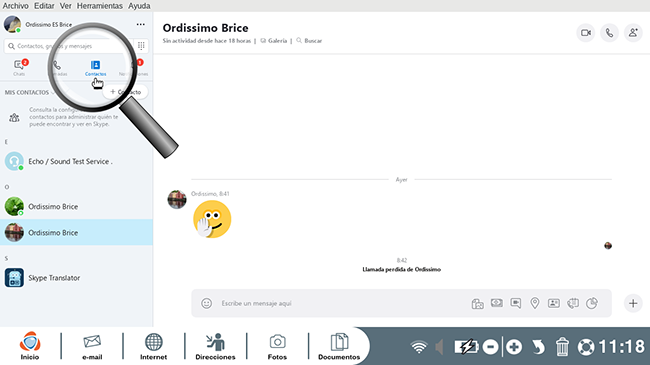The width and height of the screenshot is (650, 365).
Task: Open the emoji picker in message box
Action: point(206,303)
